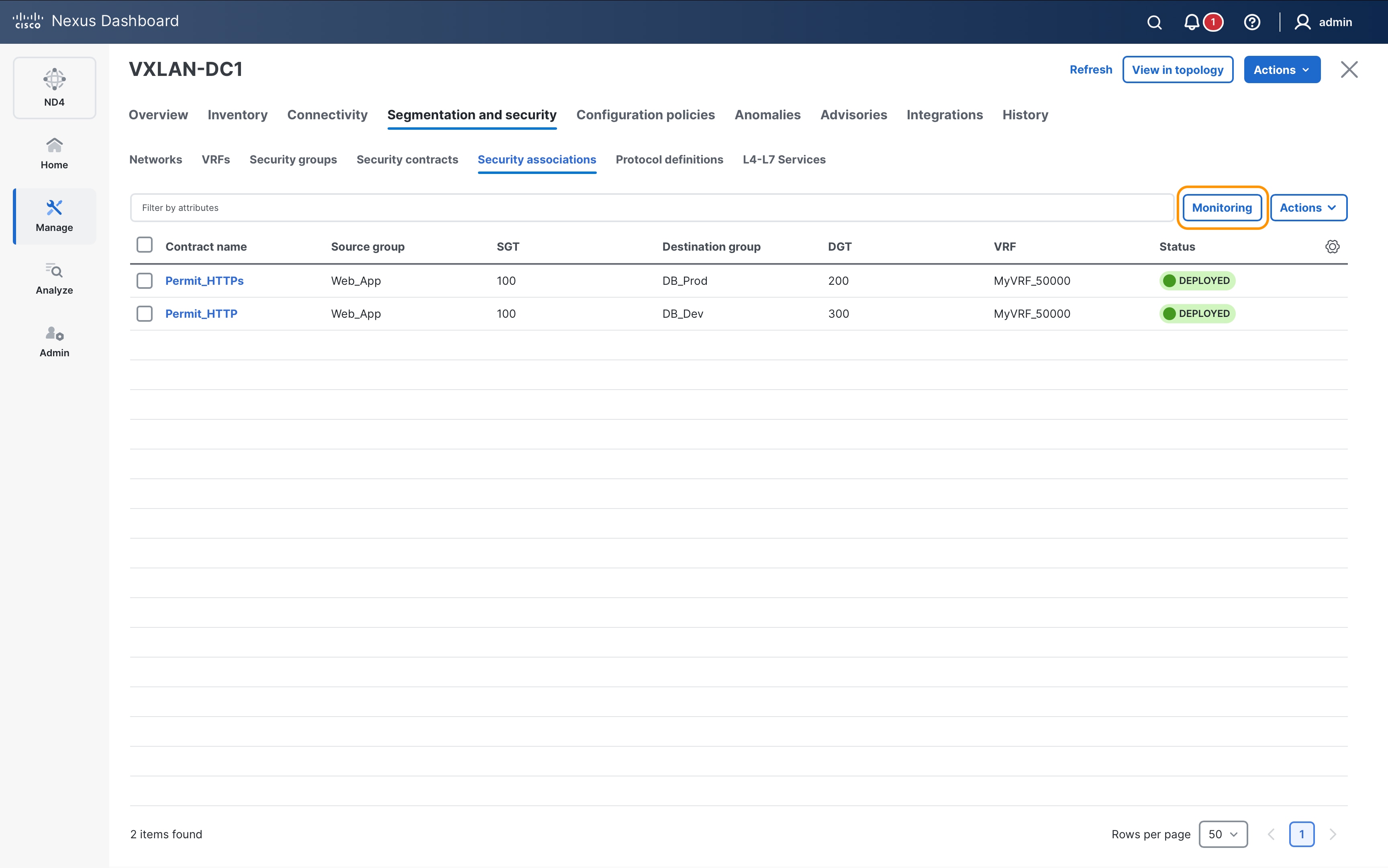Click the DB_Dev destination group cell

point(682,313)
